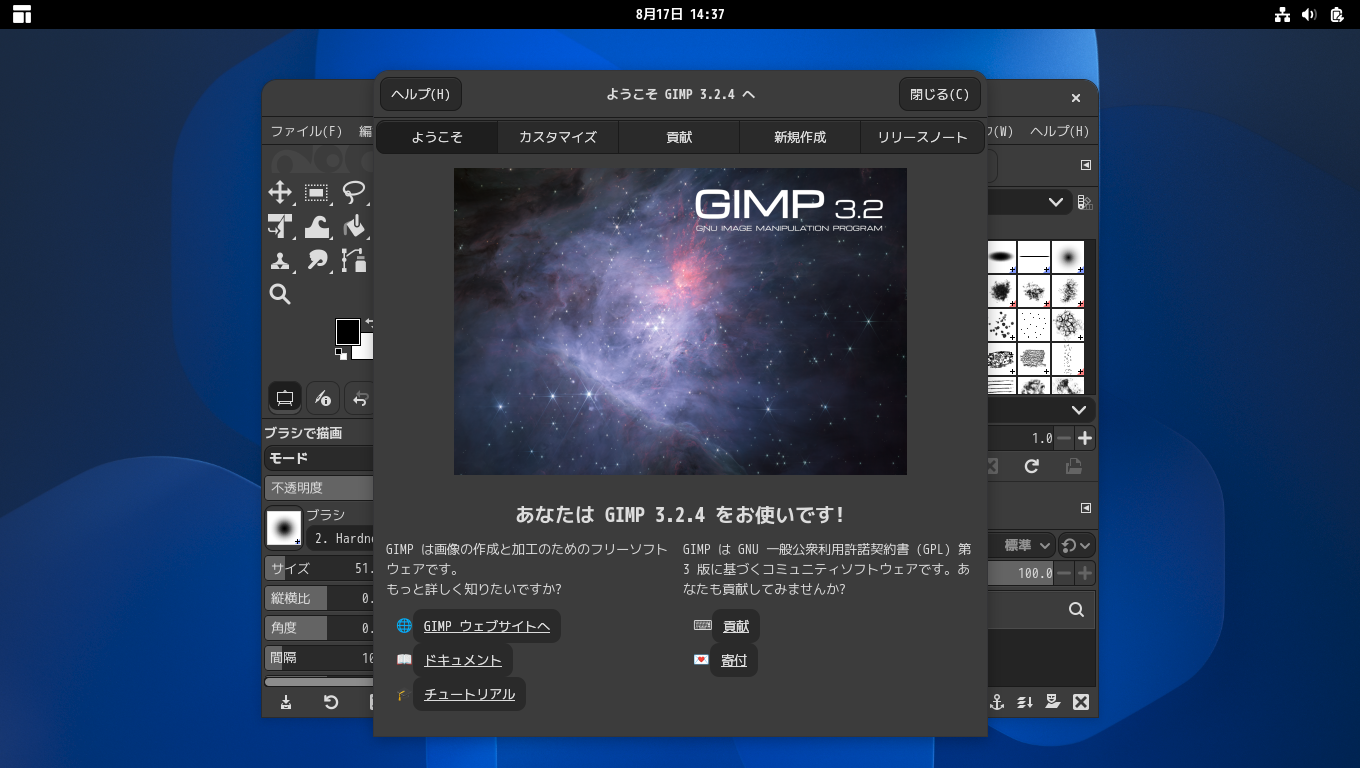
Task: Select the thin horizontal line brush thumbnail
Action: click(1034, 257)
